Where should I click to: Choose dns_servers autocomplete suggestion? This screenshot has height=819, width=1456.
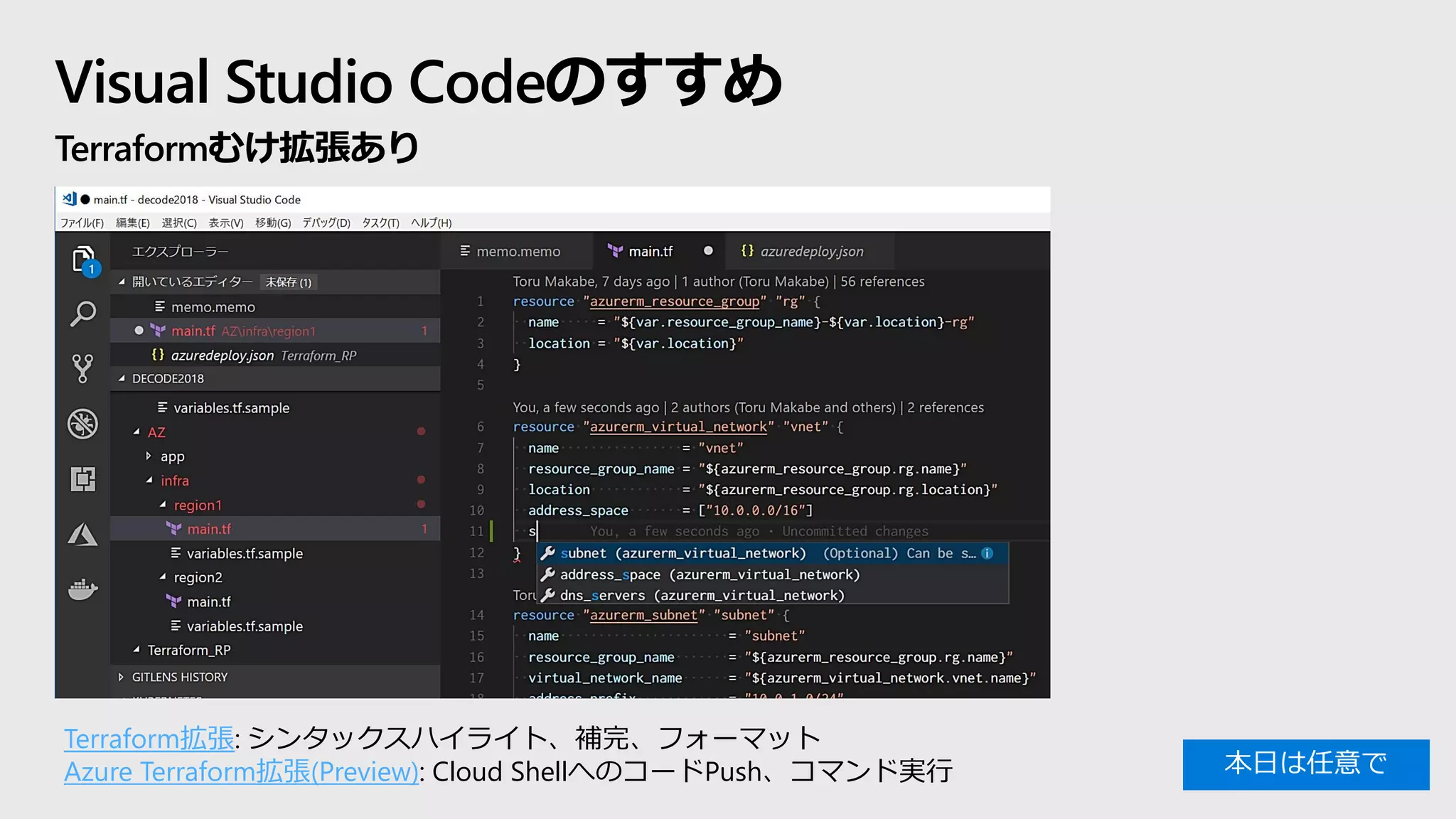click(773, 594)
